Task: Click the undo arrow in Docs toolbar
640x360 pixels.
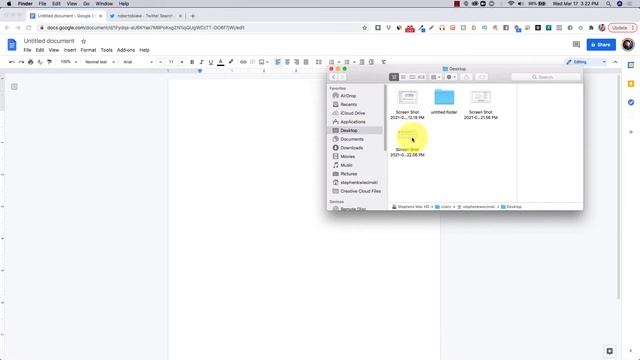Action: click(x=12, y=62)
